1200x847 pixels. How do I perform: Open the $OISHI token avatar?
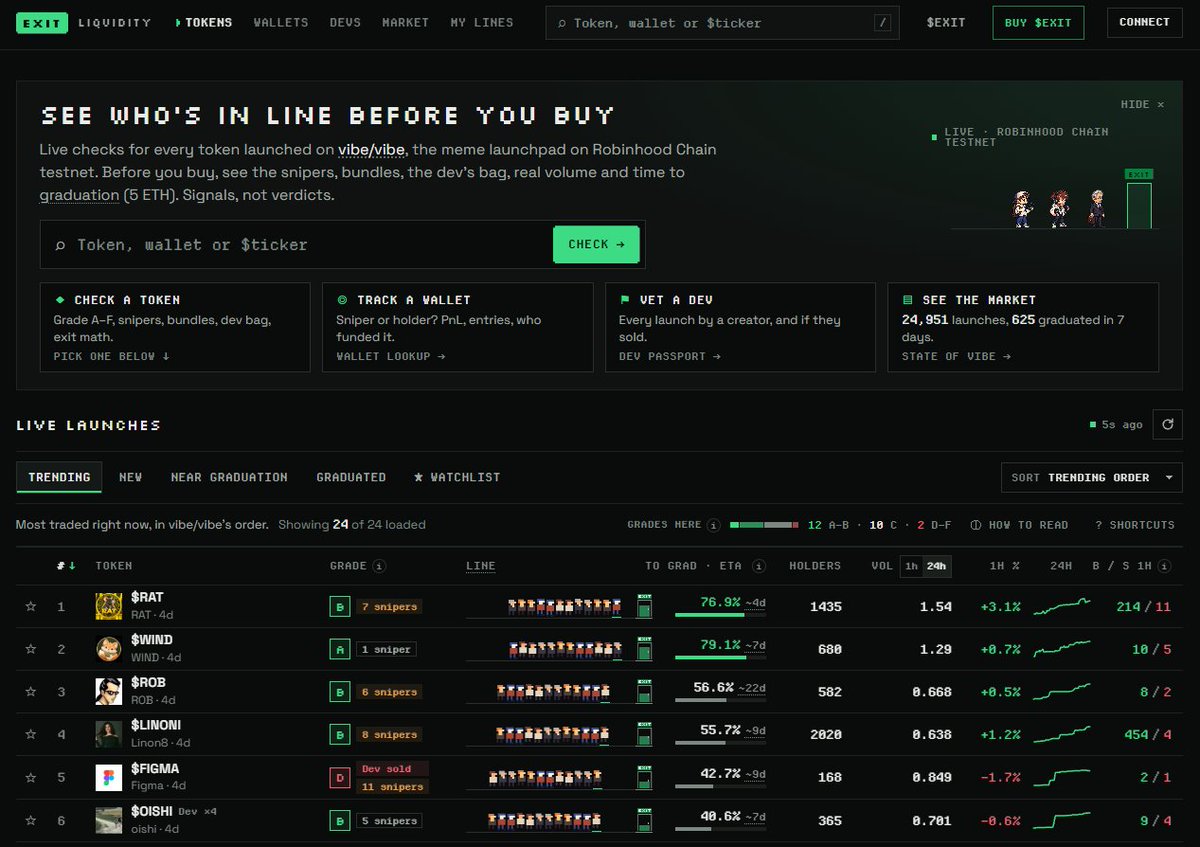pyautogui.click(x=109, y=821)
